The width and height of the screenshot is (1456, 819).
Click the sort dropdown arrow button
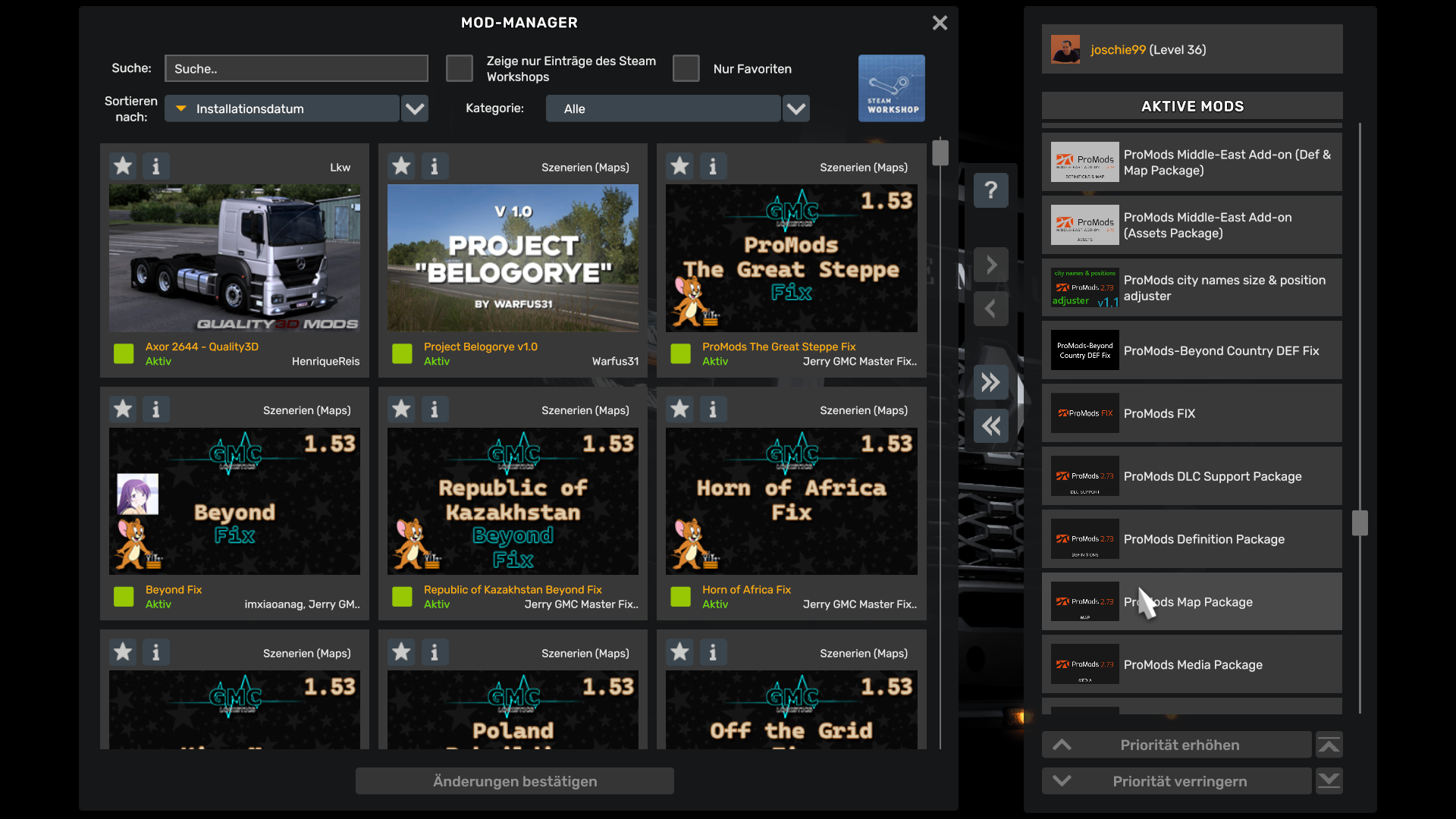tap(415, 108)
